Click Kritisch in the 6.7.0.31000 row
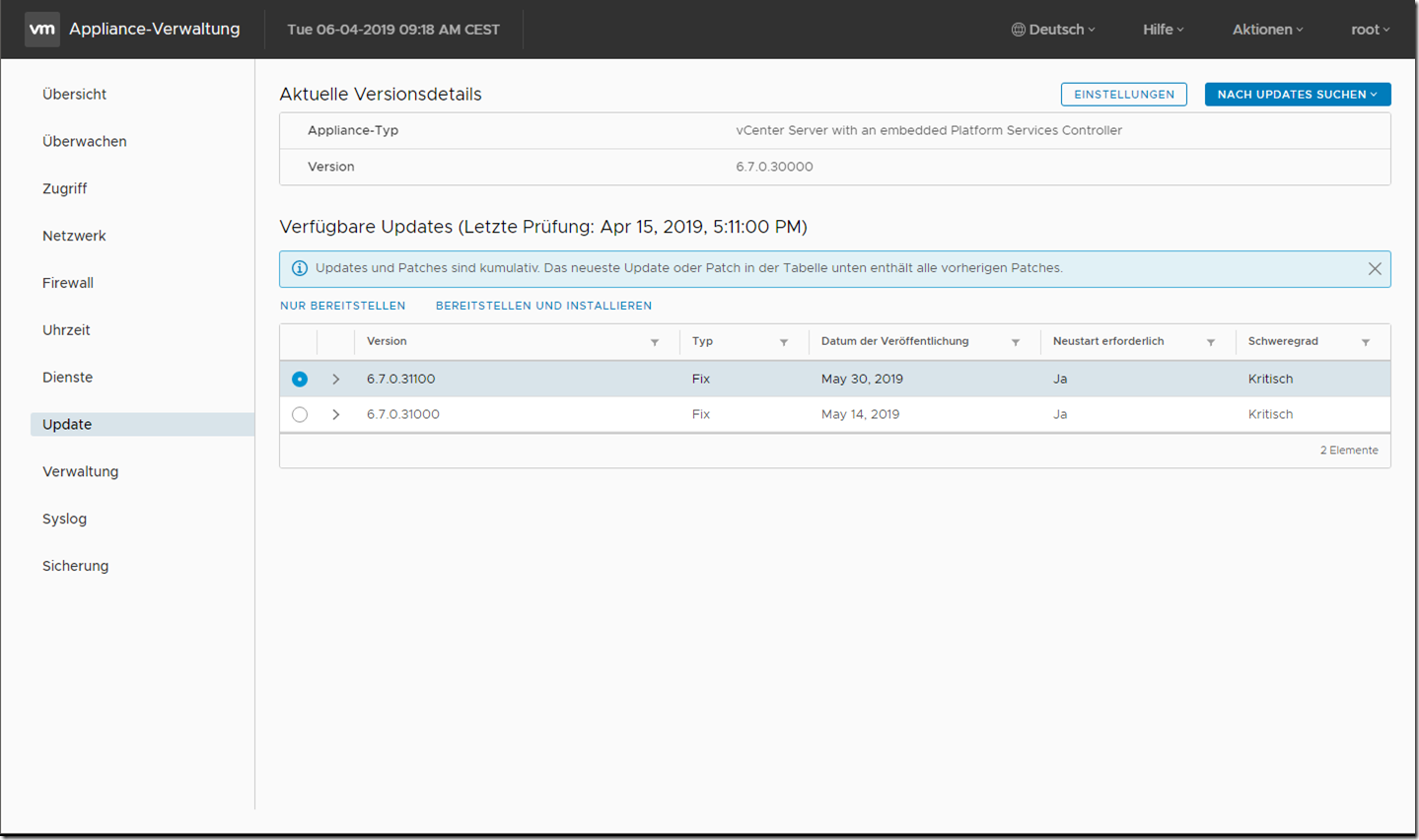Screen dimensions: 1419x840 1270,414
